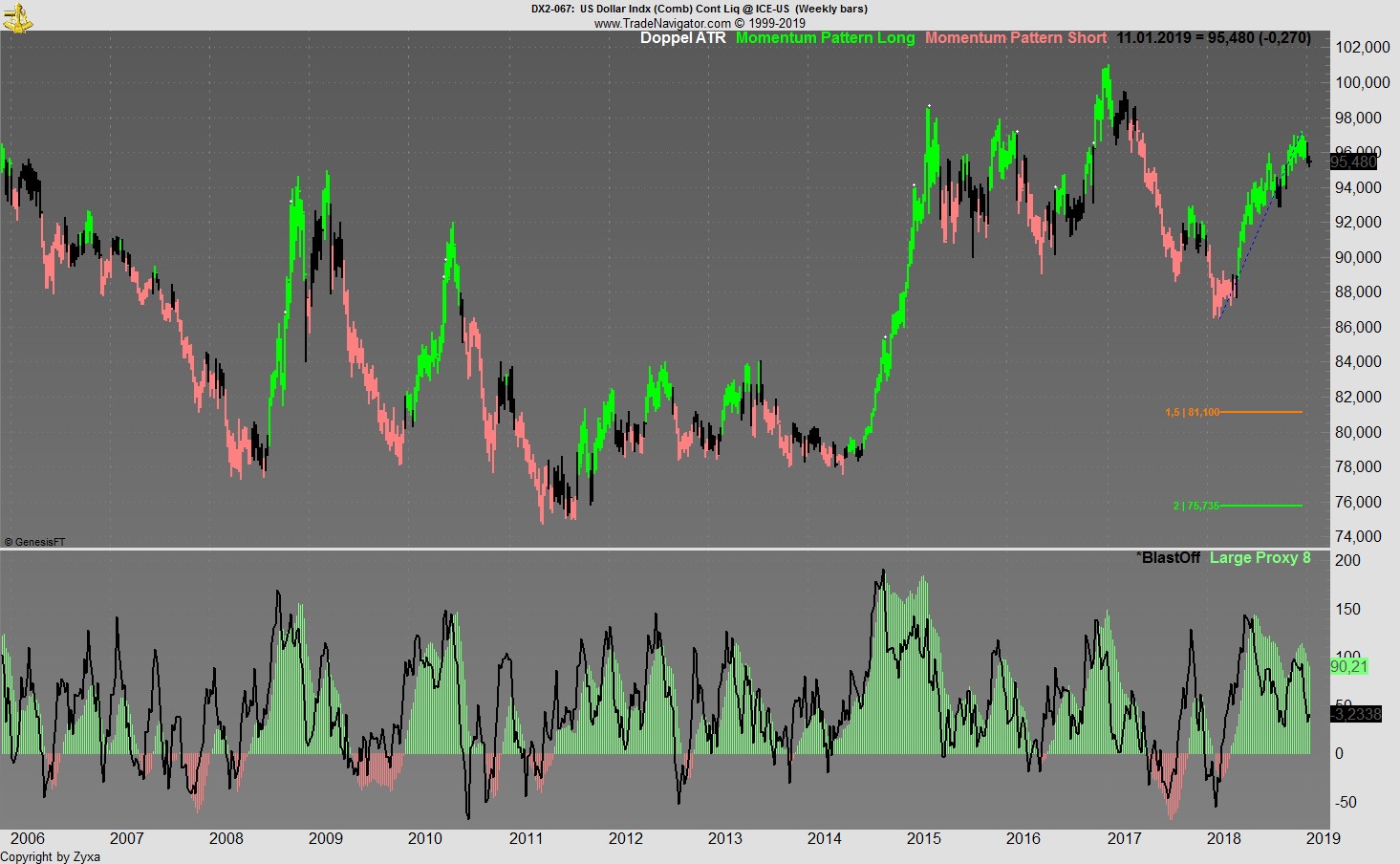Click the 100,000 price axis label
The width and height of the screenshot is (1400, 864).
(1362, 82)
